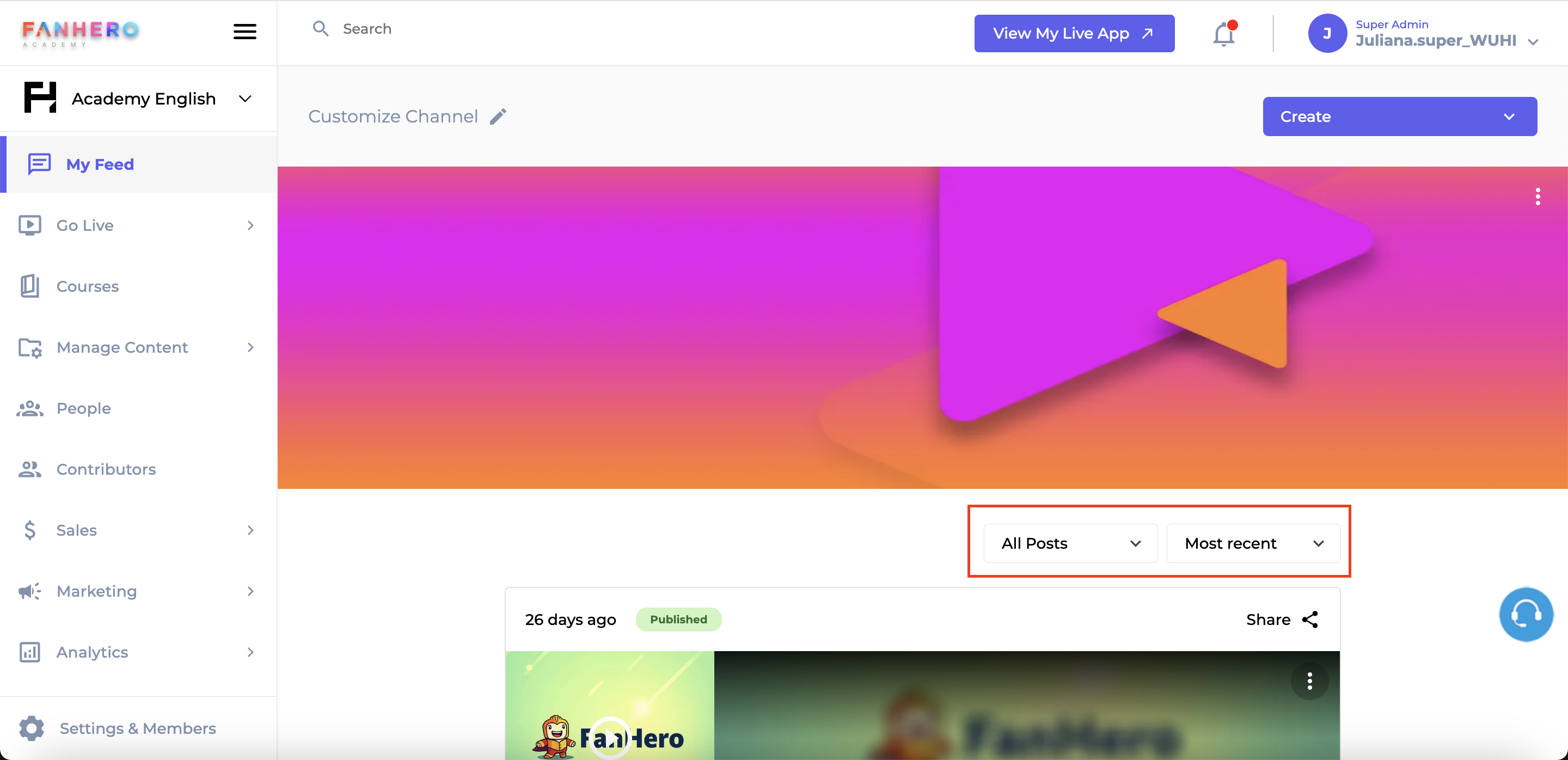Click the Published status badge

pos(679,620)
